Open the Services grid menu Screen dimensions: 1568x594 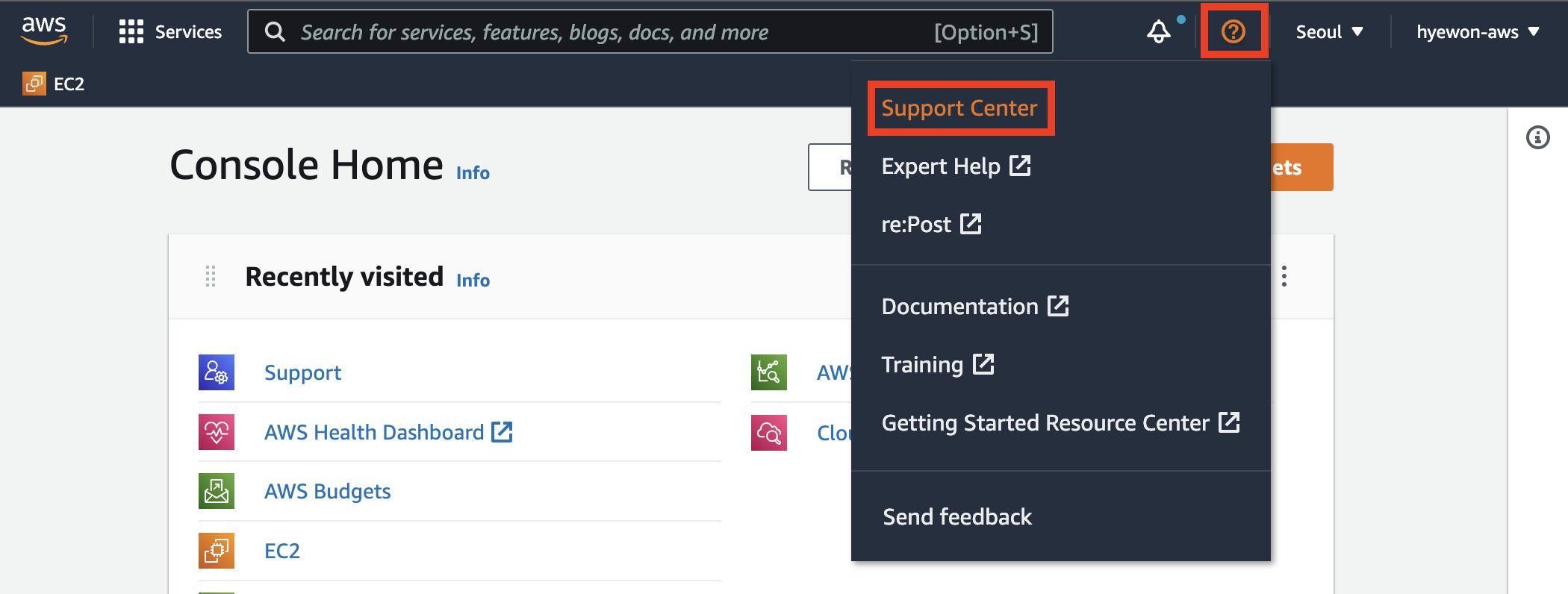coord(170,32)
